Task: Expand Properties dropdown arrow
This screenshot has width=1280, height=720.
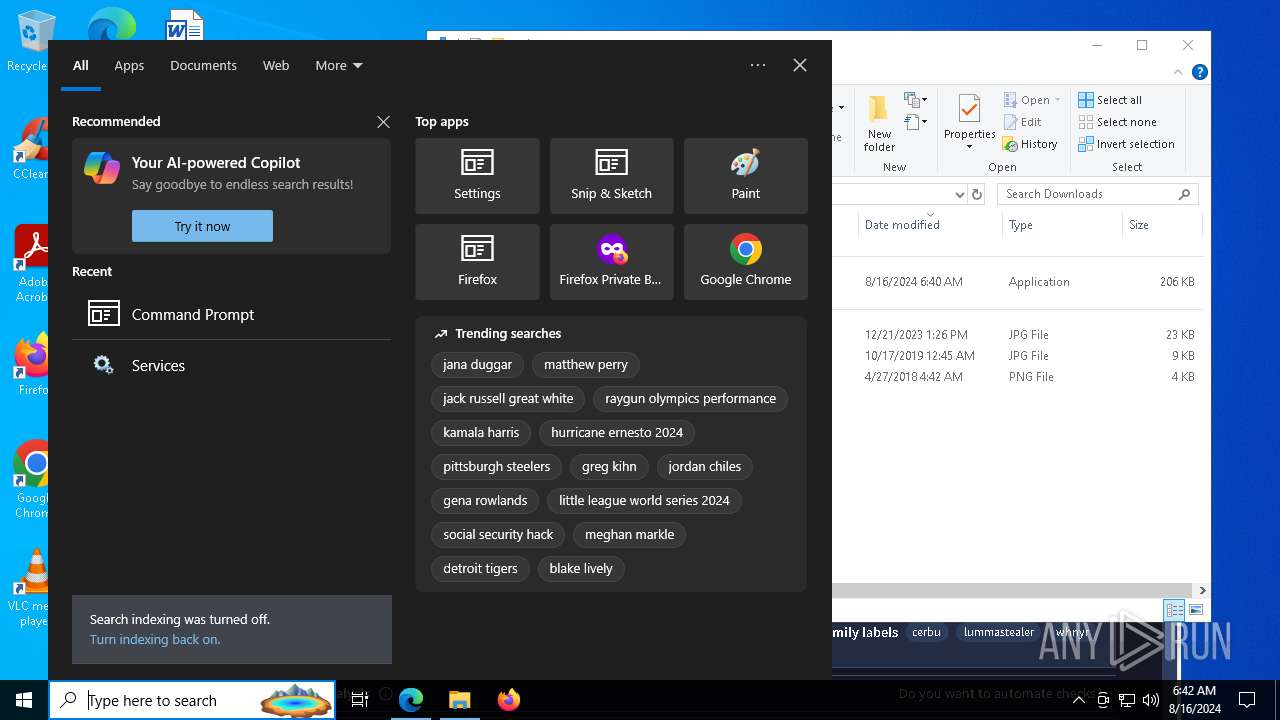Action: 969,147
